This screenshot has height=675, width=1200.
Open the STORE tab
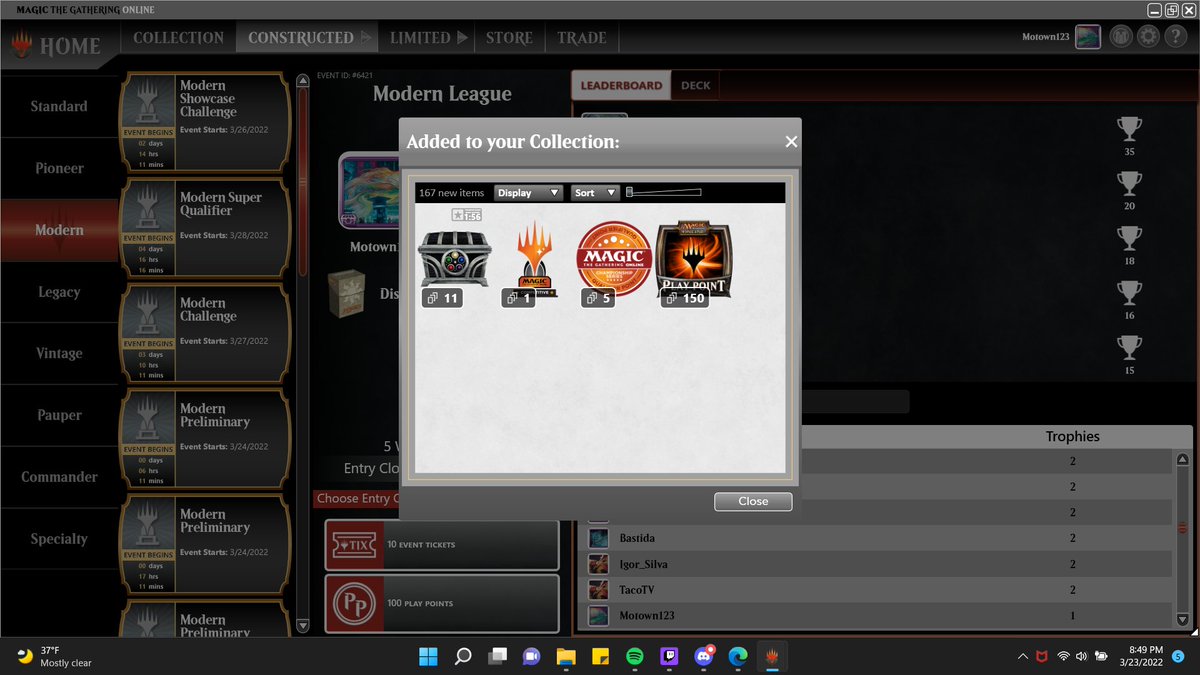(x=509, y=38)
